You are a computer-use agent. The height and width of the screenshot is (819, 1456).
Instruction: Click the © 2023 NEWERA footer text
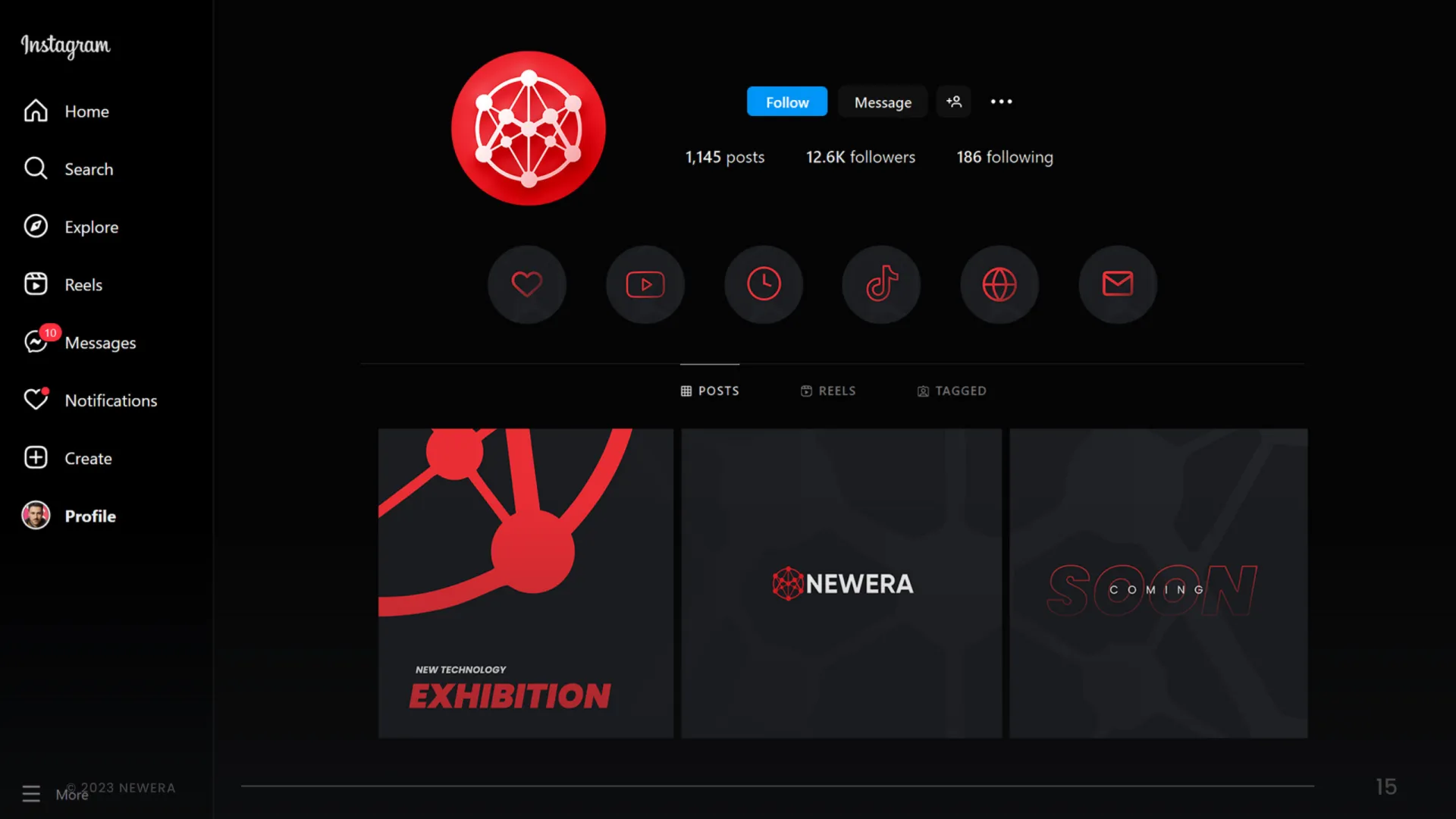(x=121, y=787)
